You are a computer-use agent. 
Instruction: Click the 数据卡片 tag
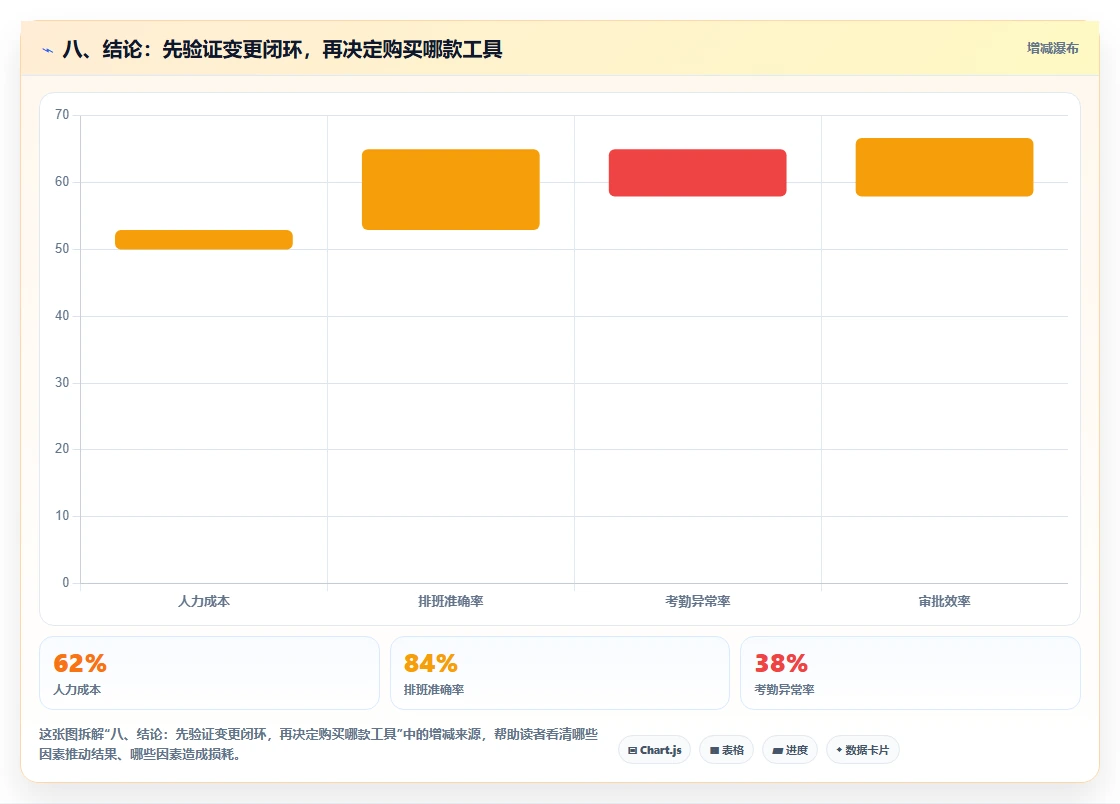(x=863, y=750)
